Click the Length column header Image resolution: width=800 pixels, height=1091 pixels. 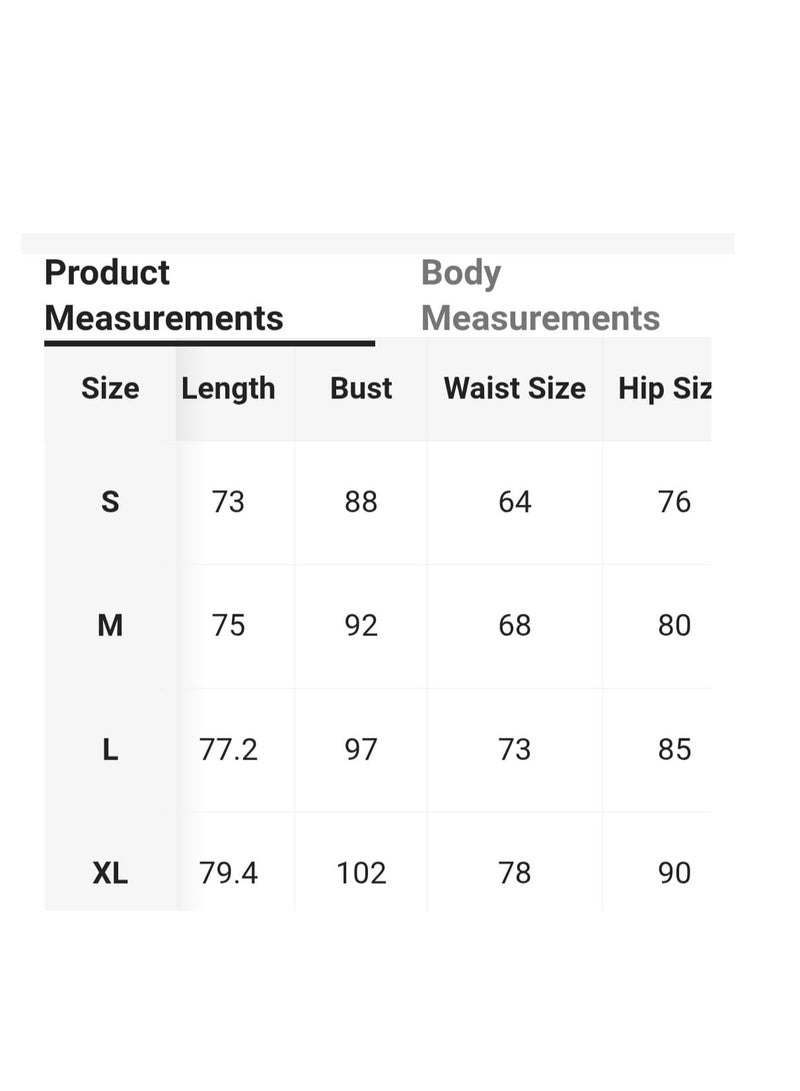[x=228, y=388]
